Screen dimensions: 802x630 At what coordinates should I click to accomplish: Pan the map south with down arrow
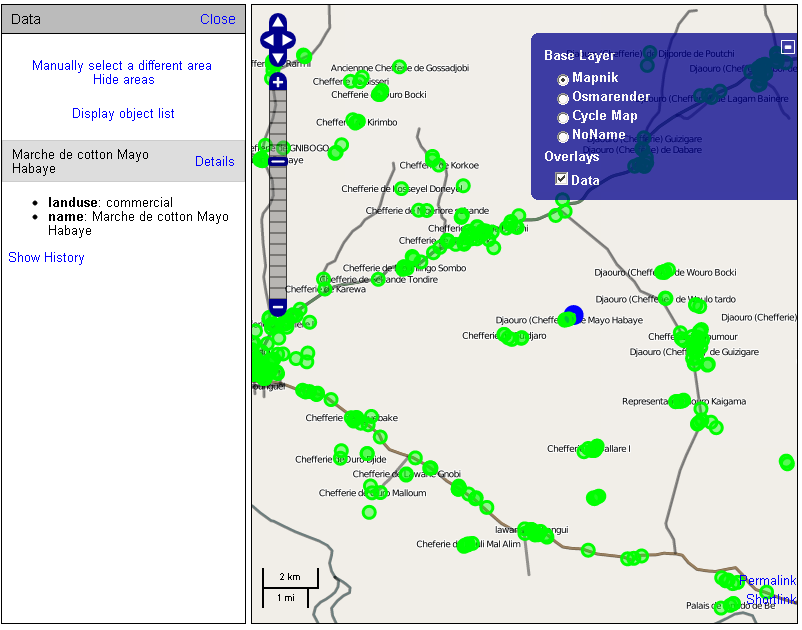(x=278, y=58)
